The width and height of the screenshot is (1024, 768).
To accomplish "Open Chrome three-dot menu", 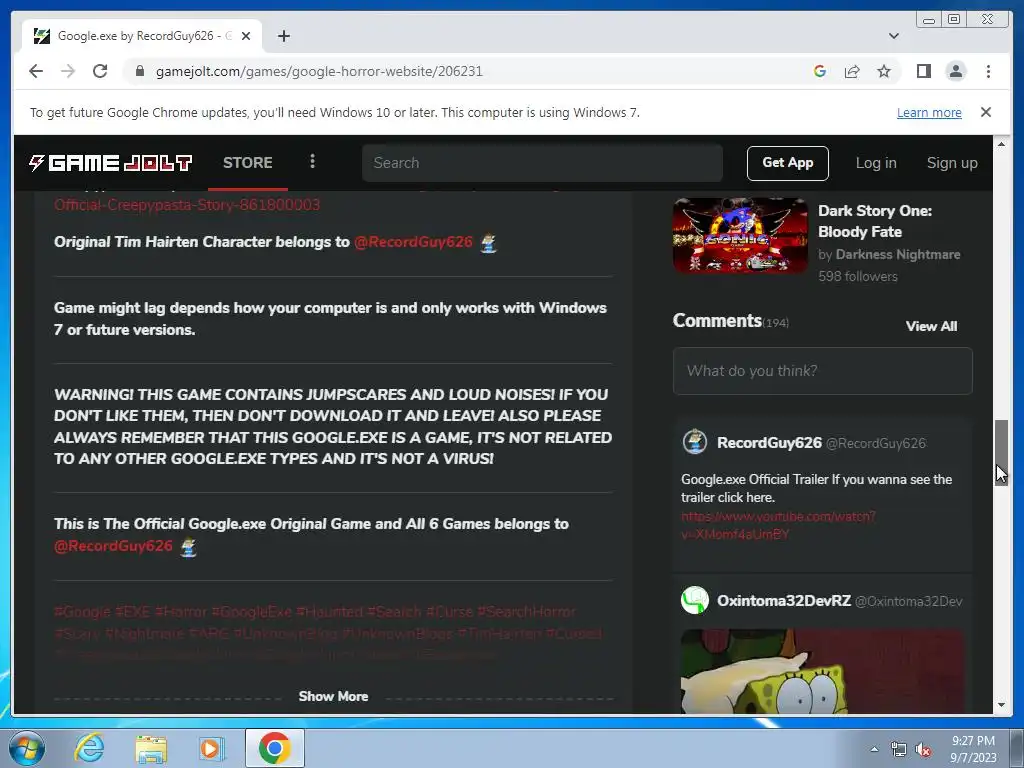I will coord(988,71).
